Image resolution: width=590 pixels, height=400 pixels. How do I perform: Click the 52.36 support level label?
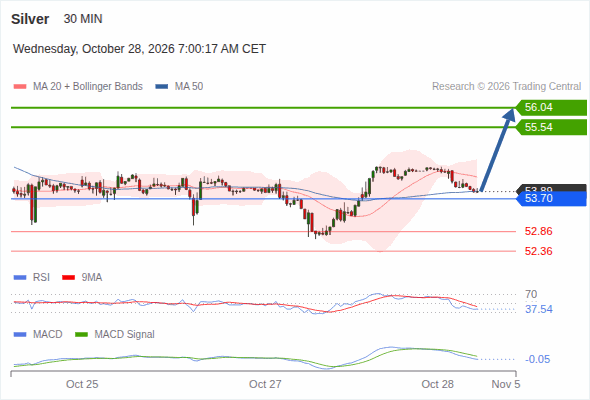coord(538,251)
